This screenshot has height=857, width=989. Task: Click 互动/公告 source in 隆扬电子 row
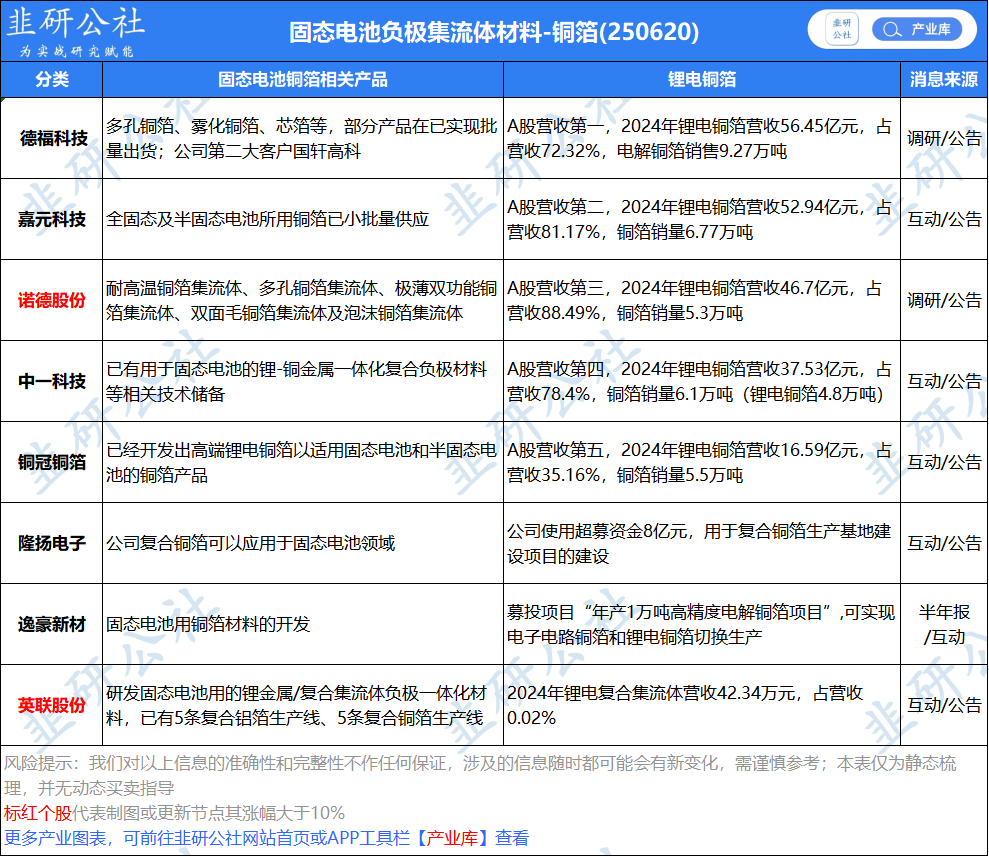point(944,543)
